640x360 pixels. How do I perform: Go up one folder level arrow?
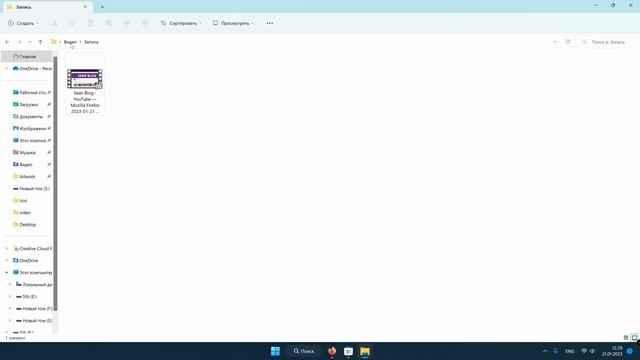click(x=40, y=42)
